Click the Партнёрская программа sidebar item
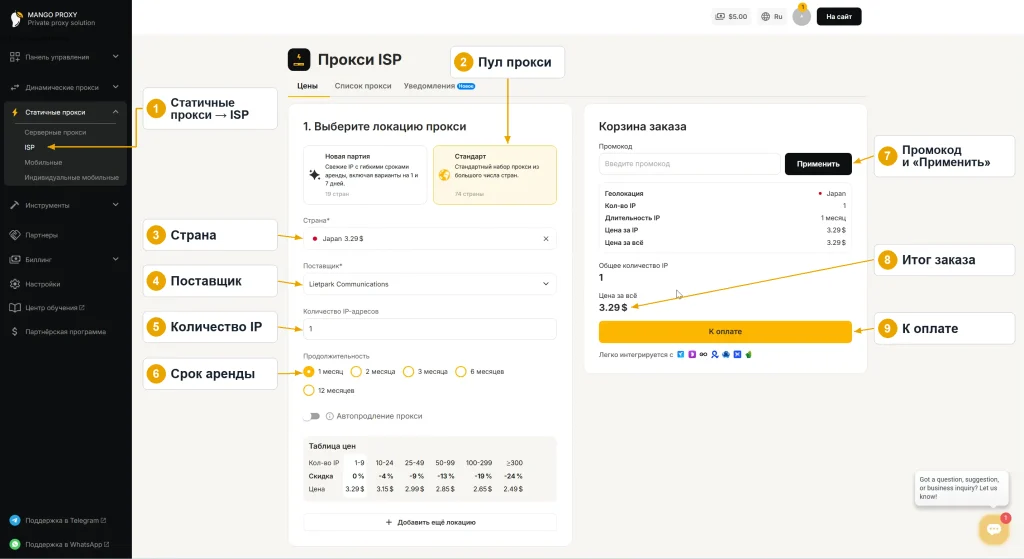Image resolution: width=1024 pixels, height=559 pixels. [65, 332]
